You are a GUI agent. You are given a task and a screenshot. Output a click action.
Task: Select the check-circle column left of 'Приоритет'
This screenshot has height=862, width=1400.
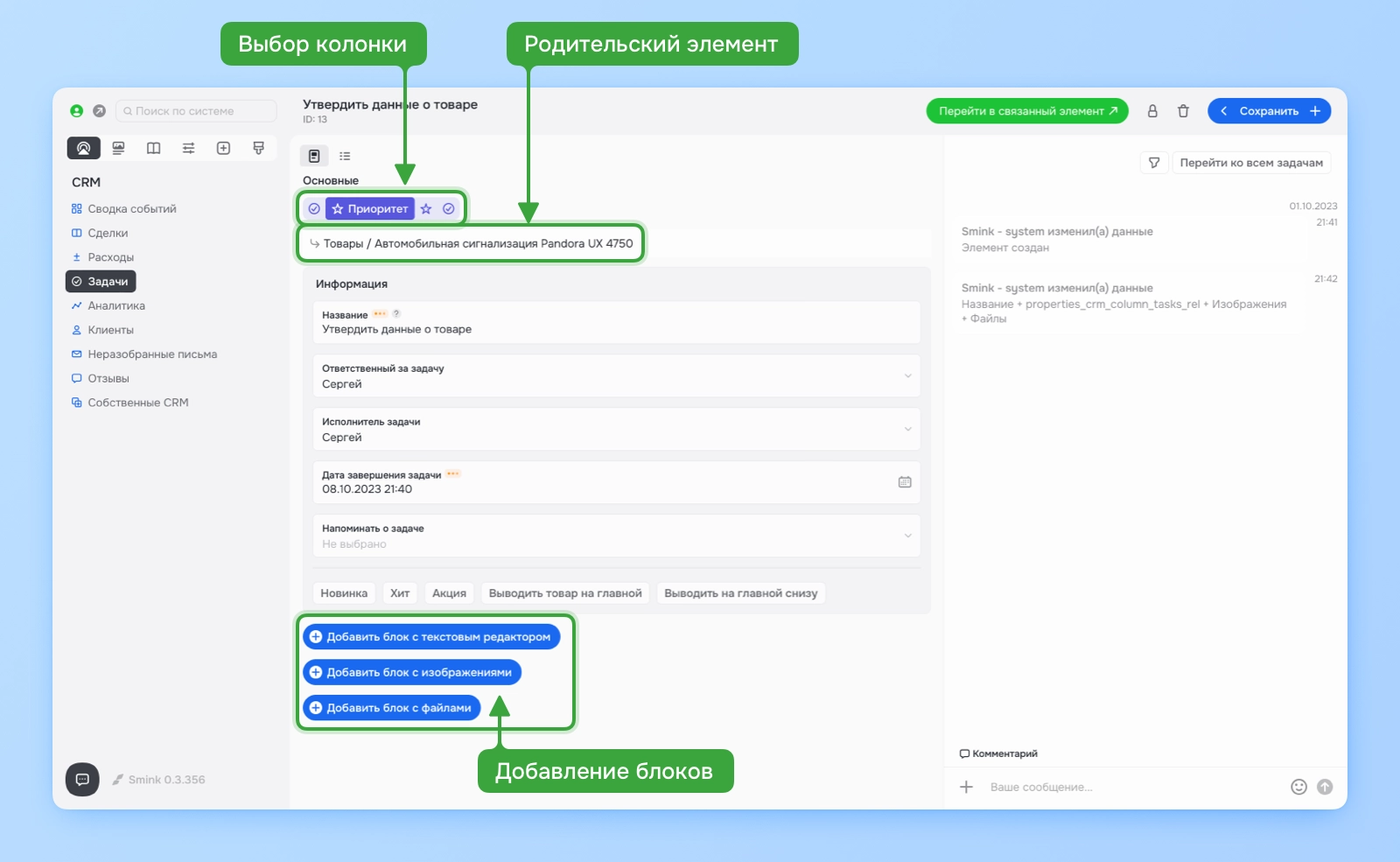pos(313,209)
